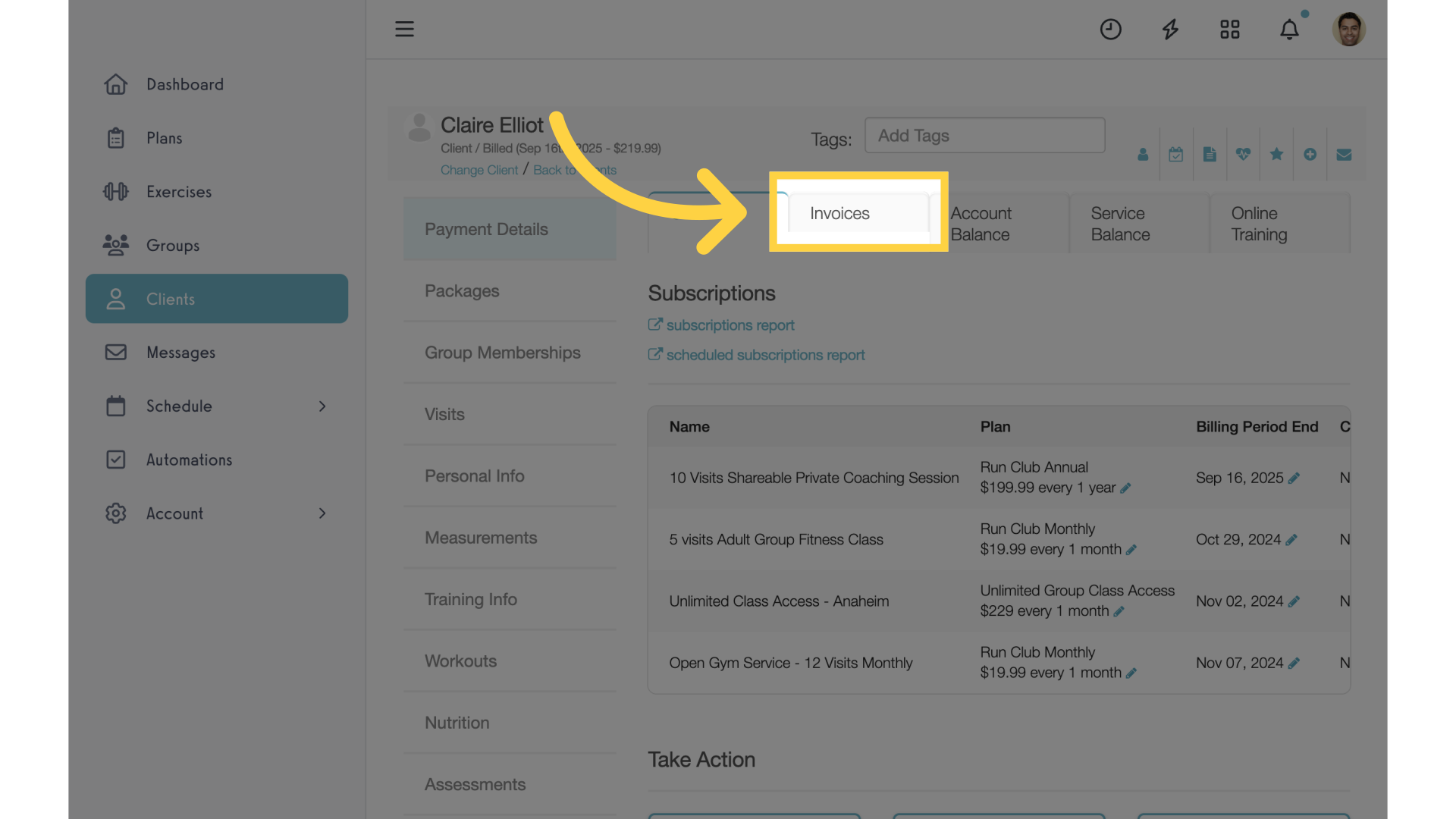Open the hamburger menu at top left
Screen dimensions: 1456x819
[404, 29]
